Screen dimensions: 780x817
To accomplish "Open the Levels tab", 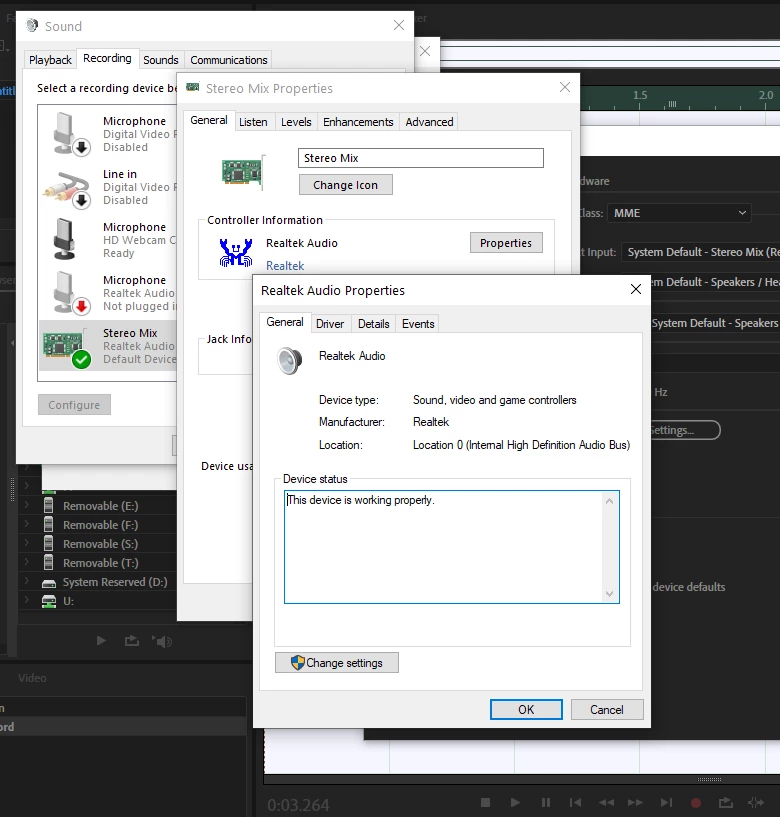I will (x=296, y=122).
